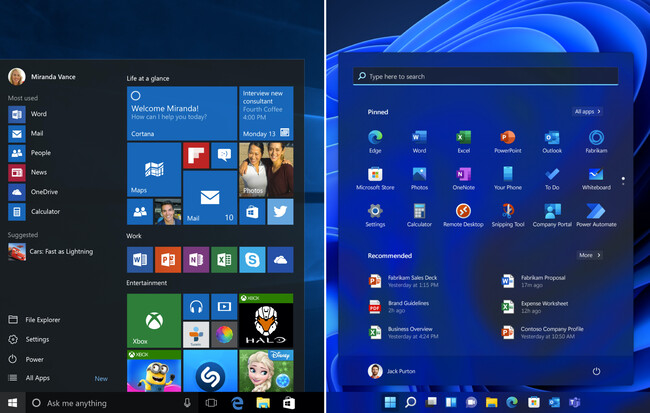Open the Power Automate pinned icon
650x413 pixels.
pos(596,212)
